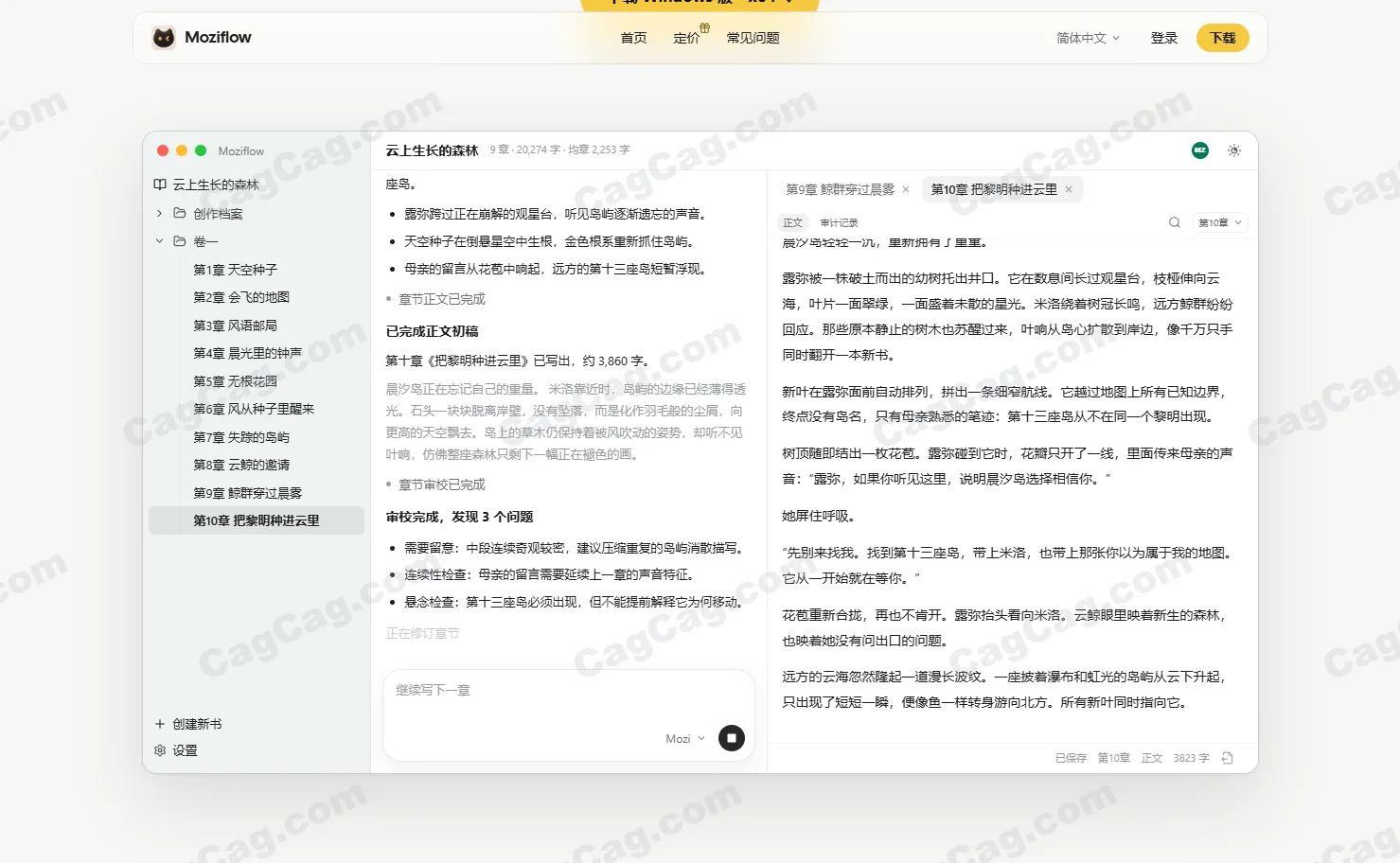Click the folder icon next to 创作档案
1400x863 pixels.
[180, 213]
